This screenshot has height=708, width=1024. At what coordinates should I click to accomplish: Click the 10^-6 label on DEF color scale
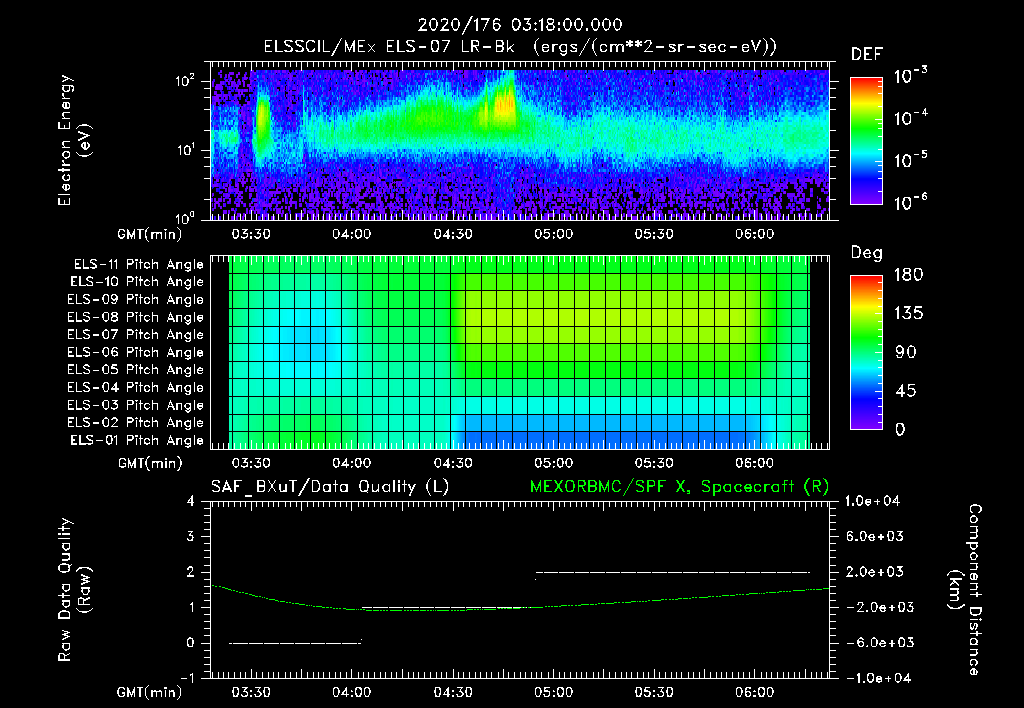point(910,202)
